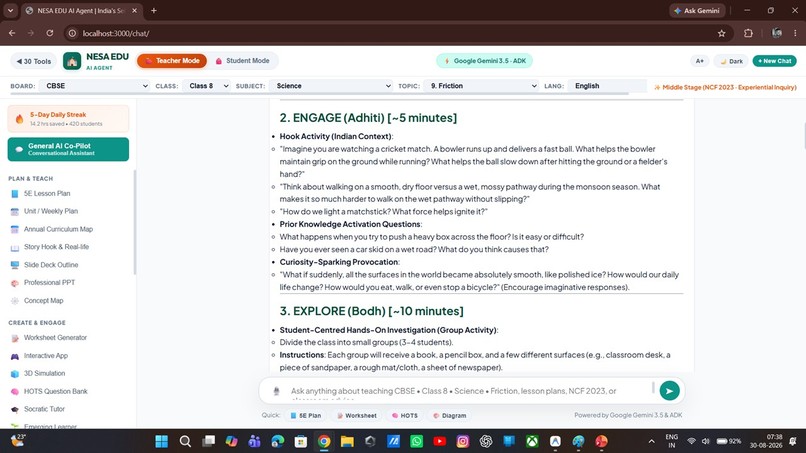This screenshot has width=806, height=453.
Task: Open a new browser tab
Action: click(154, 10)
